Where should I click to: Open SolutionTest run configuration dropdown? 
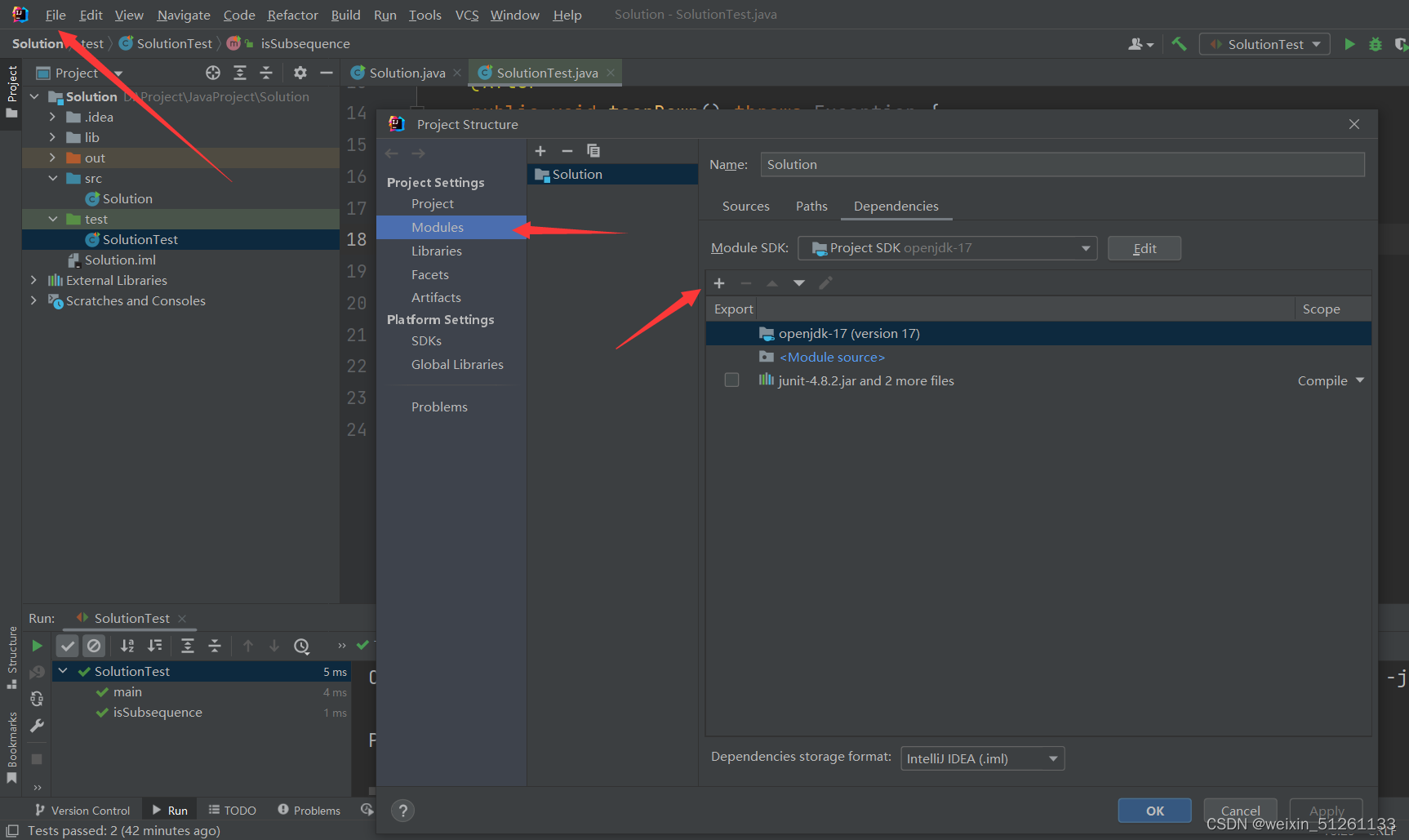(1265, 44)
